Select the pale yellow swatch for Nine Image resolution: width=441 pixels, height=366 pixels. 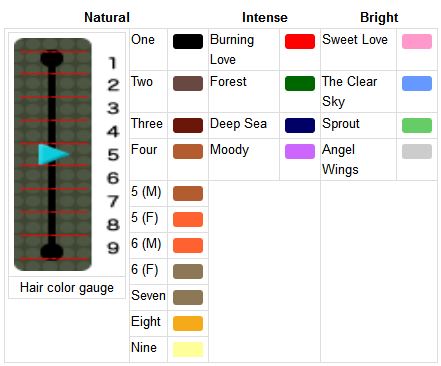point(188,350)
